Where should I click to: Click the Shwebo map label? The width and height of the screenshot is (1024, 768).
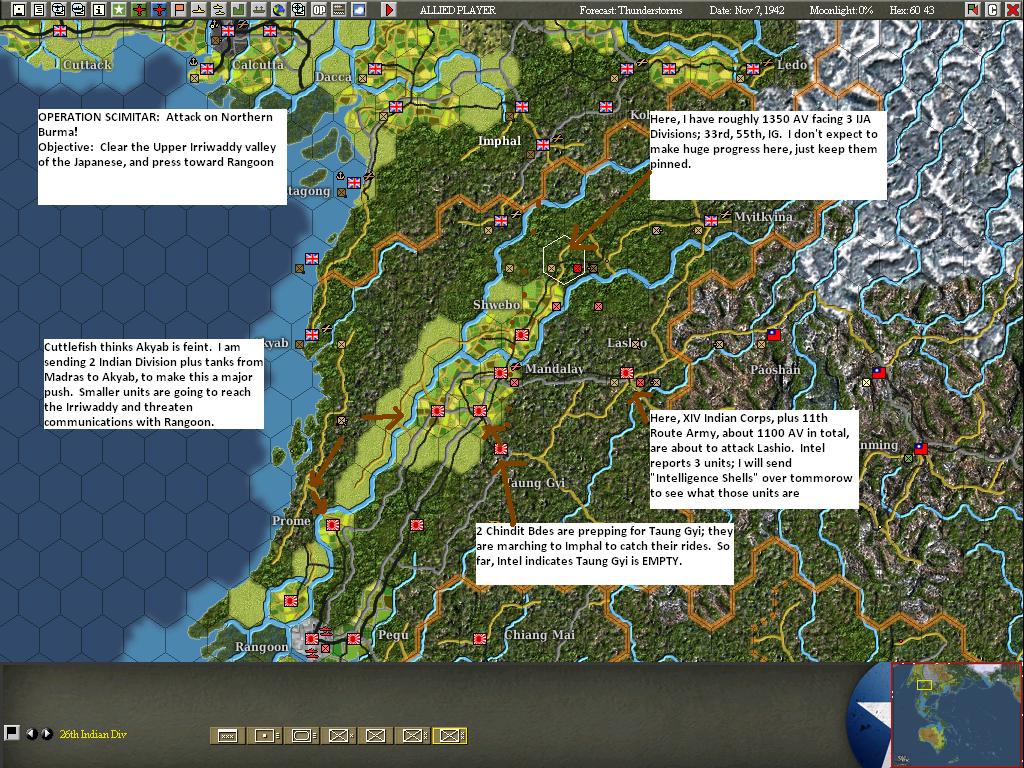(x=496, y=304)
